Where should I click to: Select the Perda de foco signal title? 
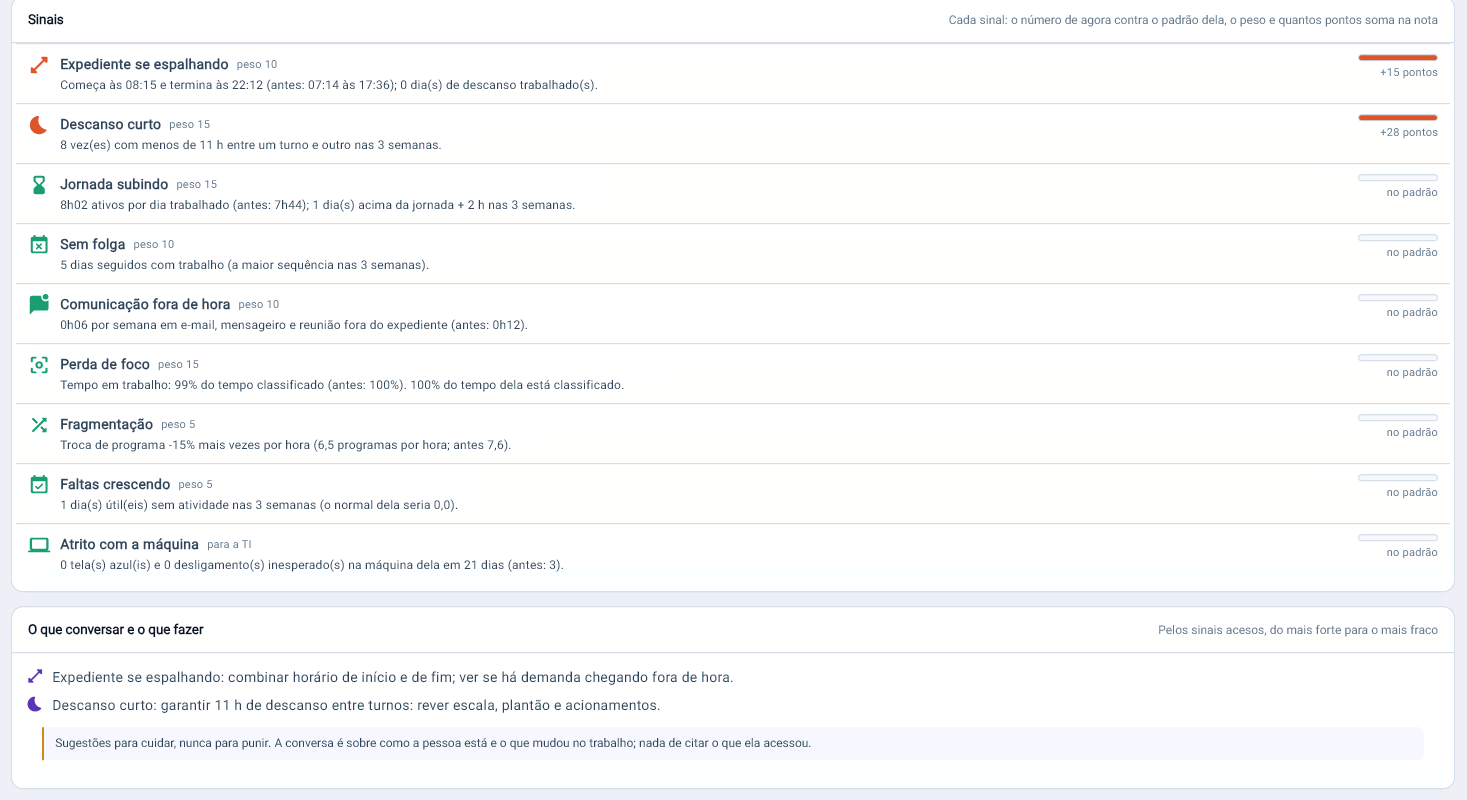point(105,364)
